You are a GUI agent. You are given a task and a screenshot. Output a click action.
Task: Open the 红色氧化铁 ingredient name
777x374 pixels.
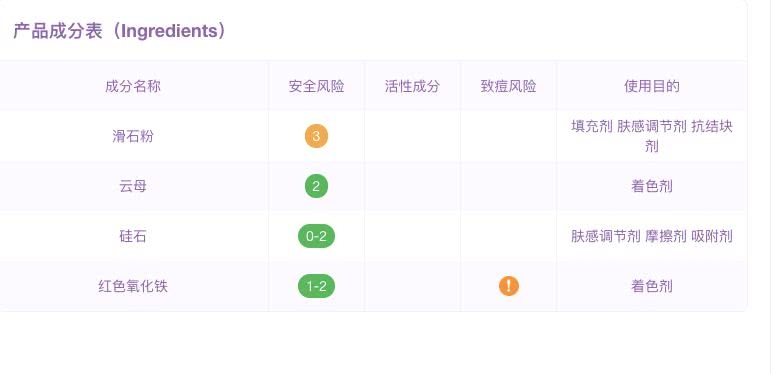(x=133, y=286)
